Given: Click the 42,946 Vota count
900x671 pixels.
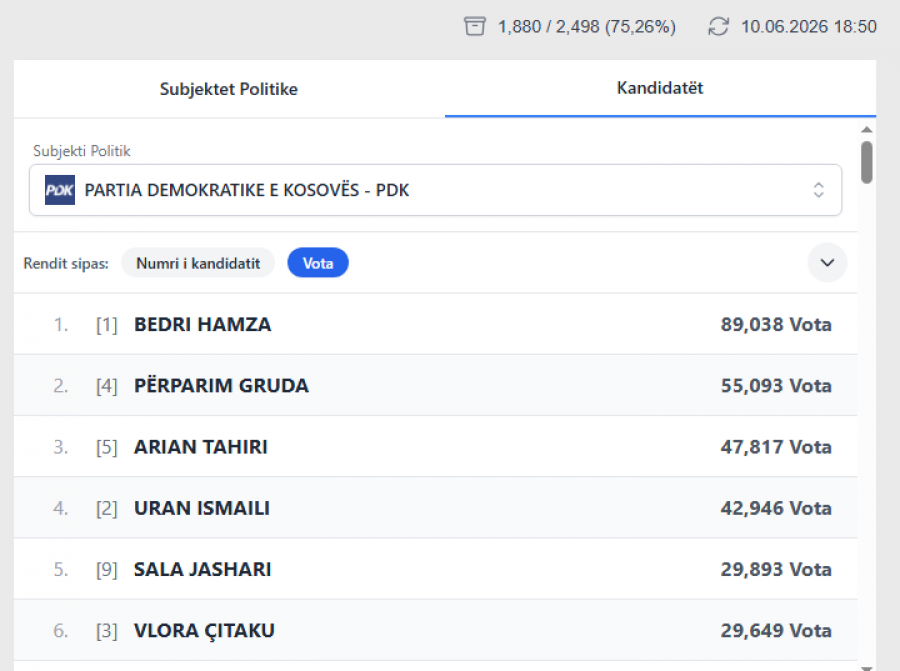Looking at the screenshot, I should (x=776, y=508).
